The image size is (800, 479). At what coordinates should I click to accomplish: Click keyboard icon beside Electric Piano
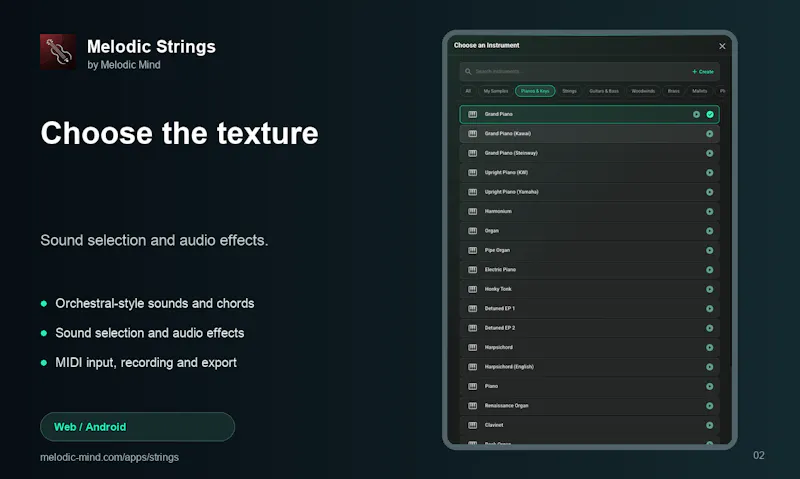point(472,269)
